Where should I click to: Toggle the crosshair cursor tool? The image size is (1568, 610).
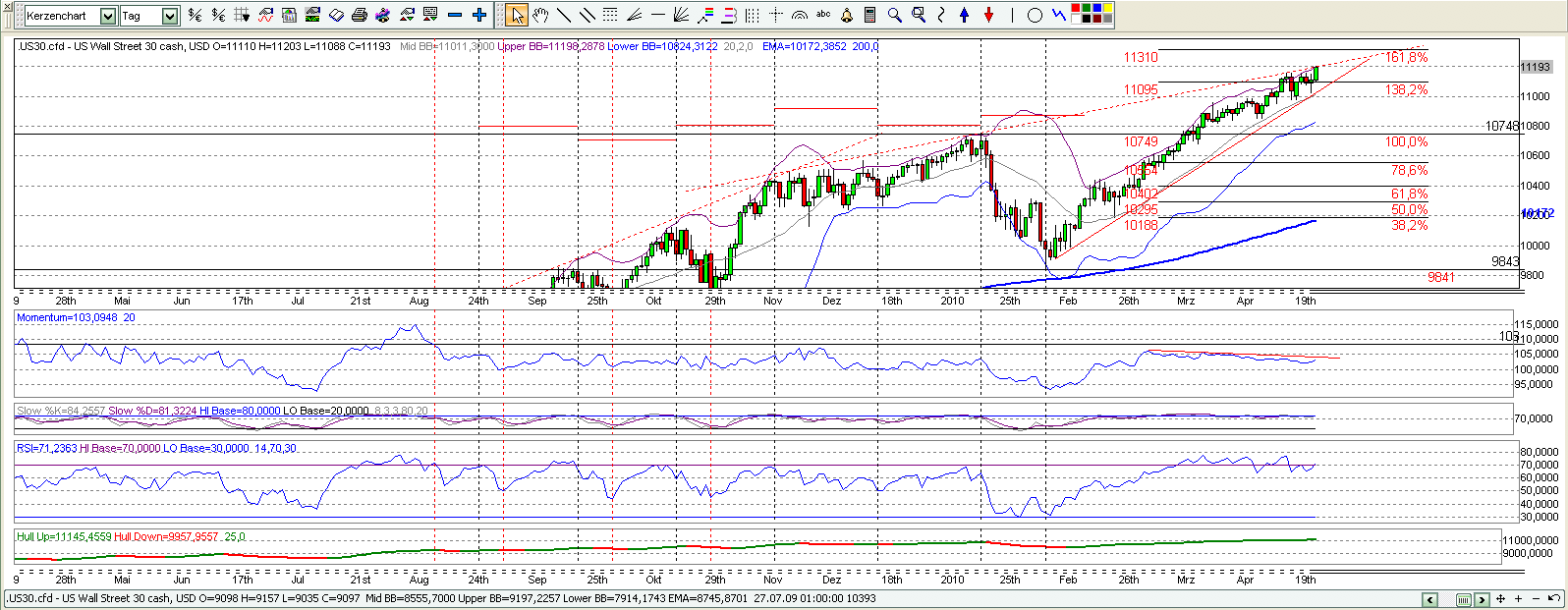click(776, 15)
